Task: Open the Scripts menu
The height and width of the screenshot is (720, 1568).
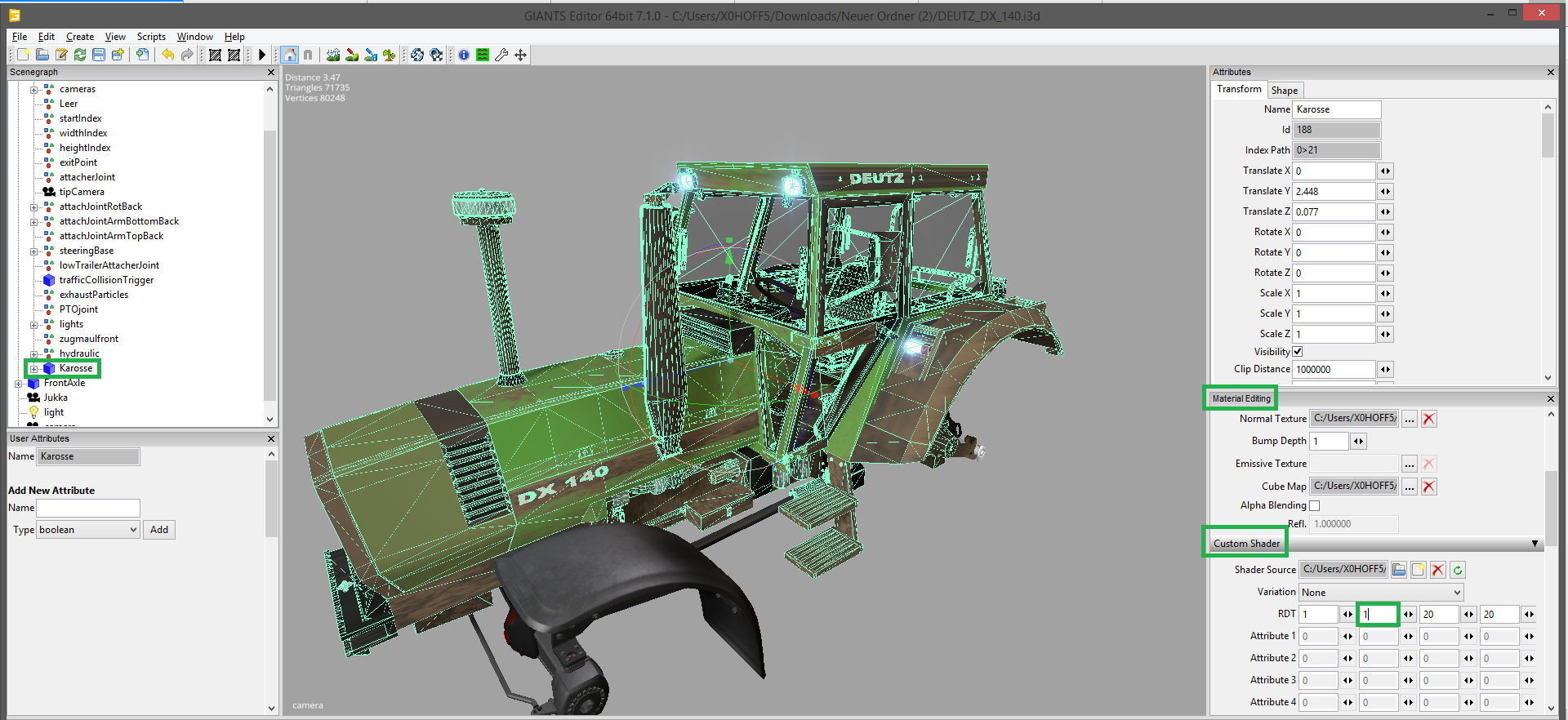Action: (151, 37)
